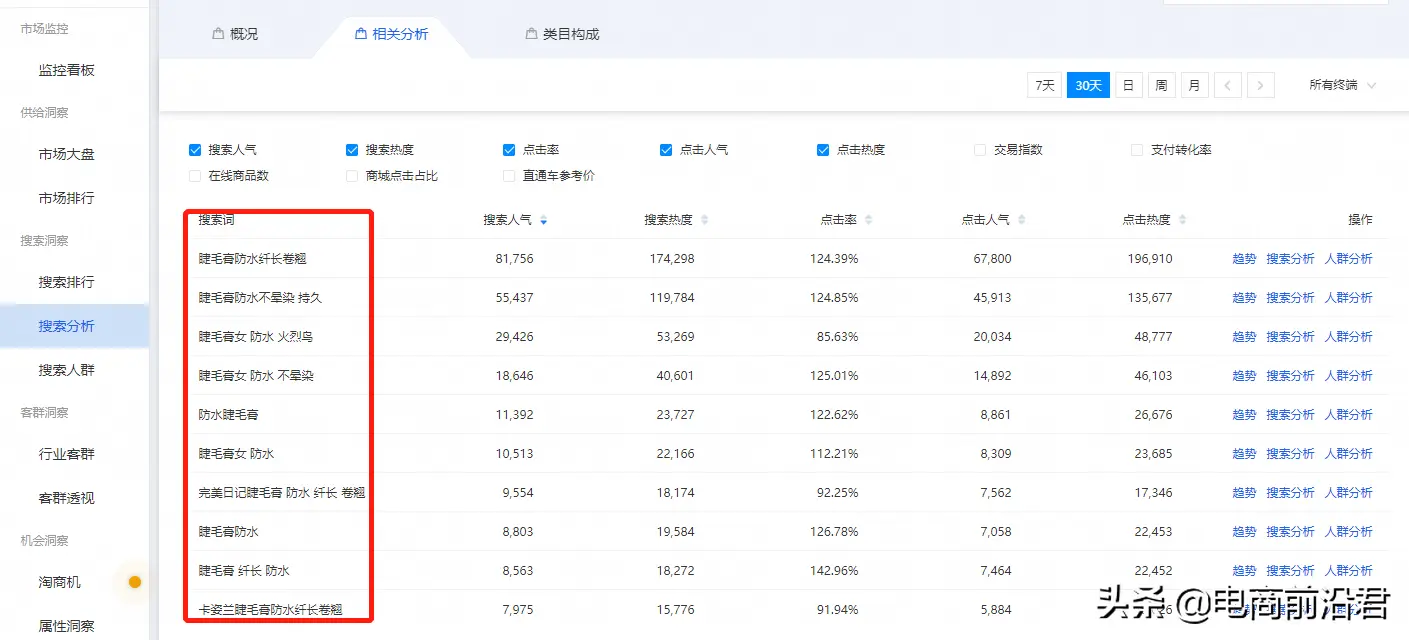Open 搜索分析 for 睫毛膏 纤长 防水
The width and height of the screenshot is (1409, 640).
pos(1290,571)
